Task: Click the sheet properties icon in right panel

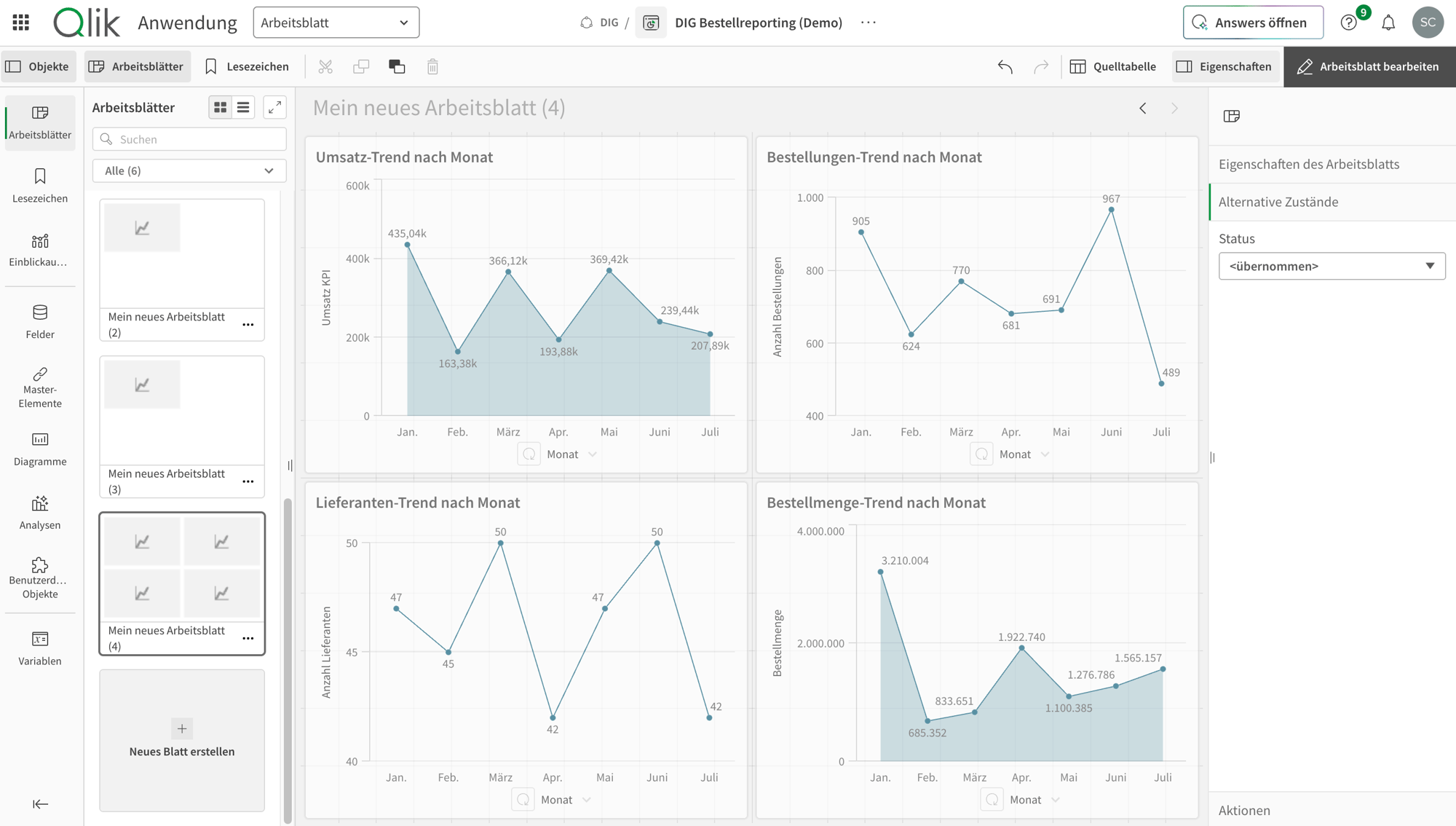Action: coord(1232,116)
